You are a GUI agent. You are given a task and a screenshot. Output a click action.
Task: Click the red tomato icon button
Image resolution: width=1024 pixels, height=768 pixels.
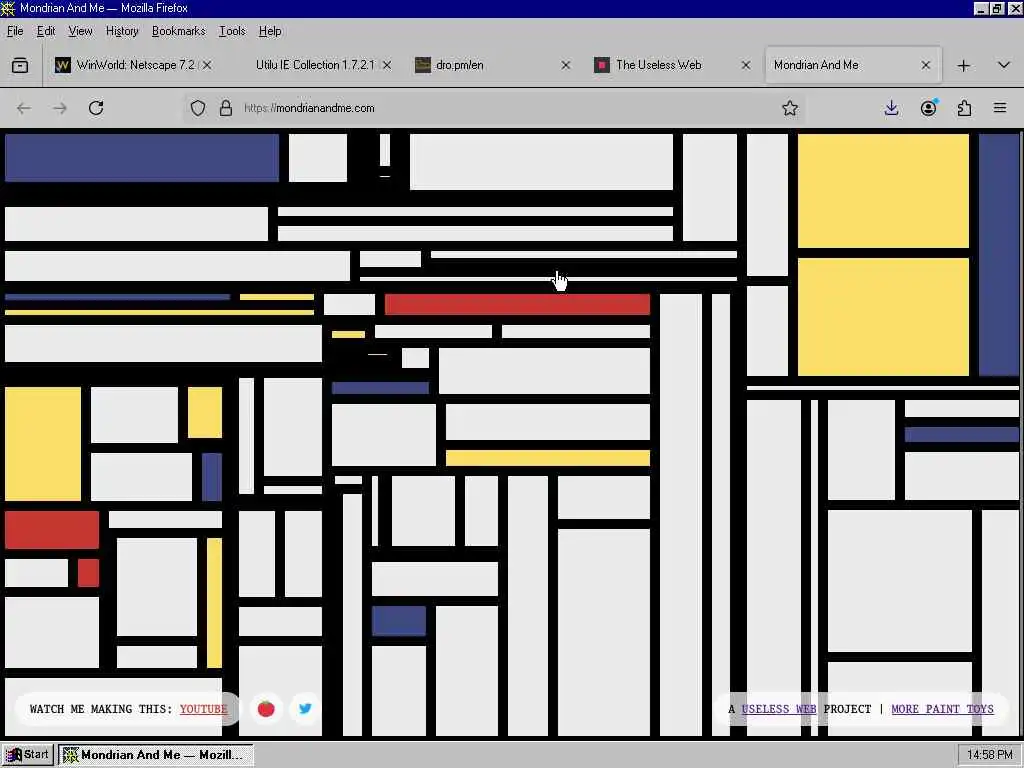point(266,709)
